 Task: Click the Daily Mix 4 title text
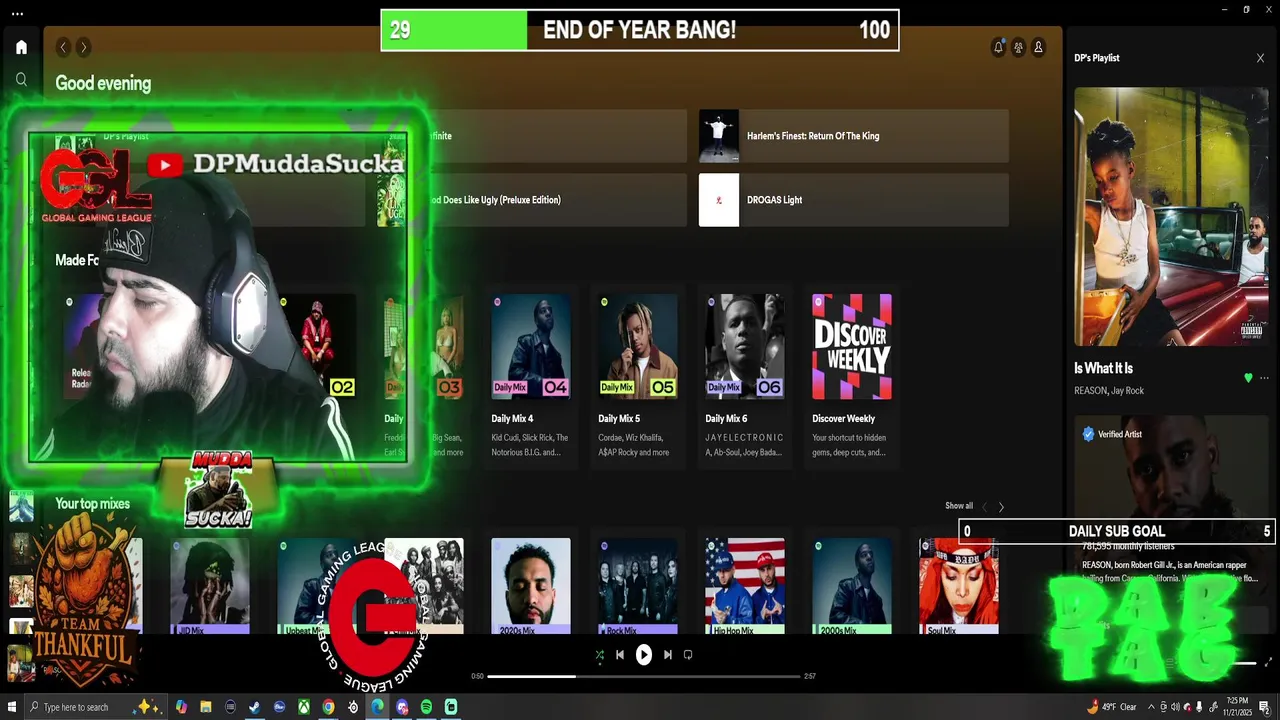[x=512, y=419]
